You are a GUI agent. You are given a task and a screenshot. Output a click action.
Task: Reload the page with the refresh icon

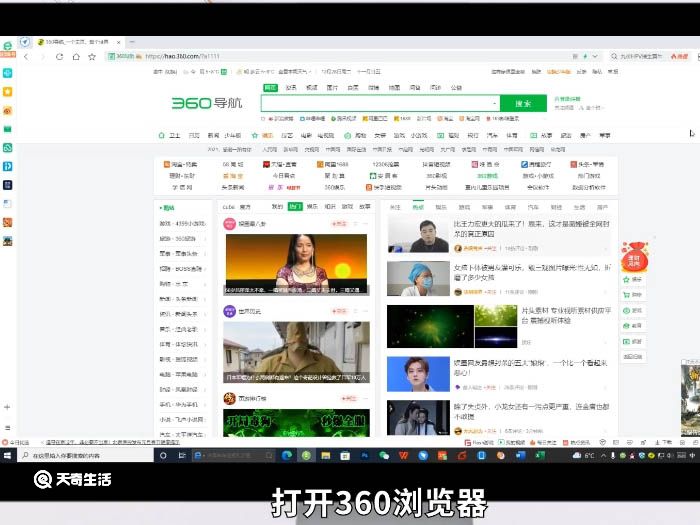click(59, 57)
